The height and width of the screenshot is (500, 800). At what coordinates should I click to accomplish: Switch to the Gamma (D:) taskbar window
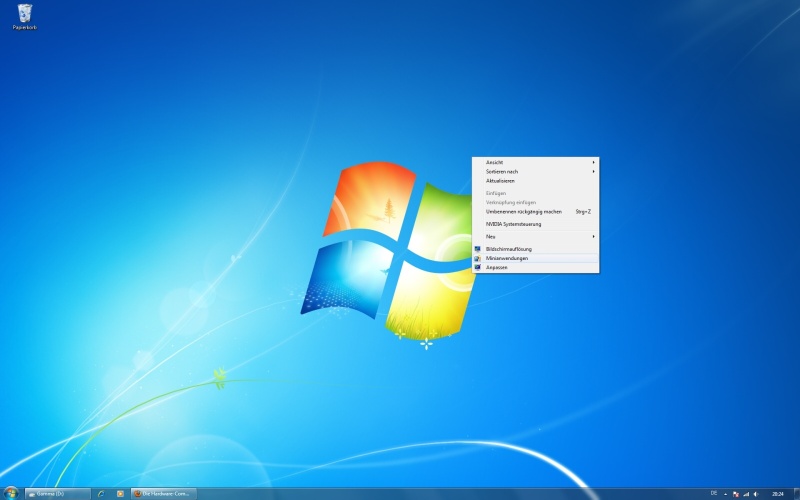point(58,494)
